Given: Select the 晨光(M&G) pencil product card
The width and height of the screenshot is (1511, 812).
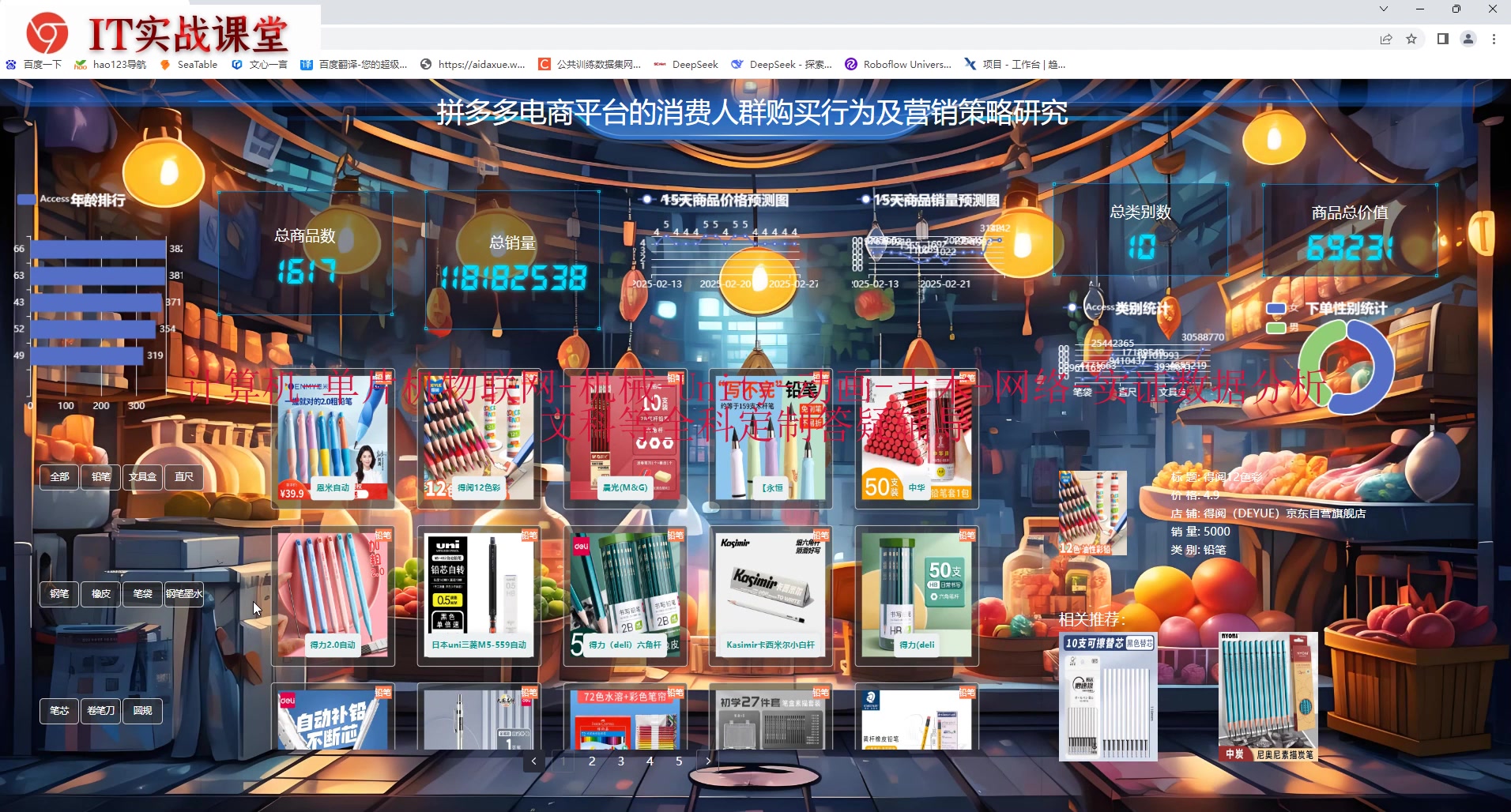Looking at the screenshot, I should click(625, 438).
